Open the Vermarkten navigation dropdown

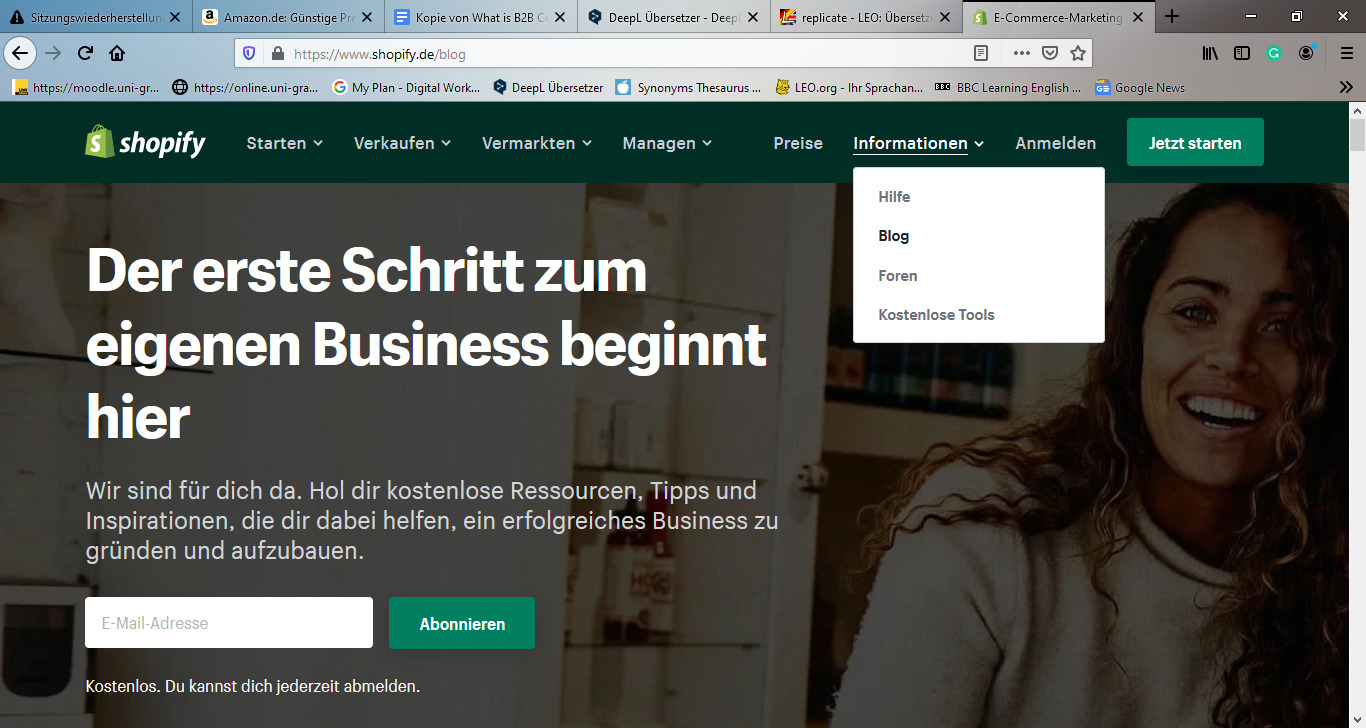pyautogui.click(x=536, y=143)
